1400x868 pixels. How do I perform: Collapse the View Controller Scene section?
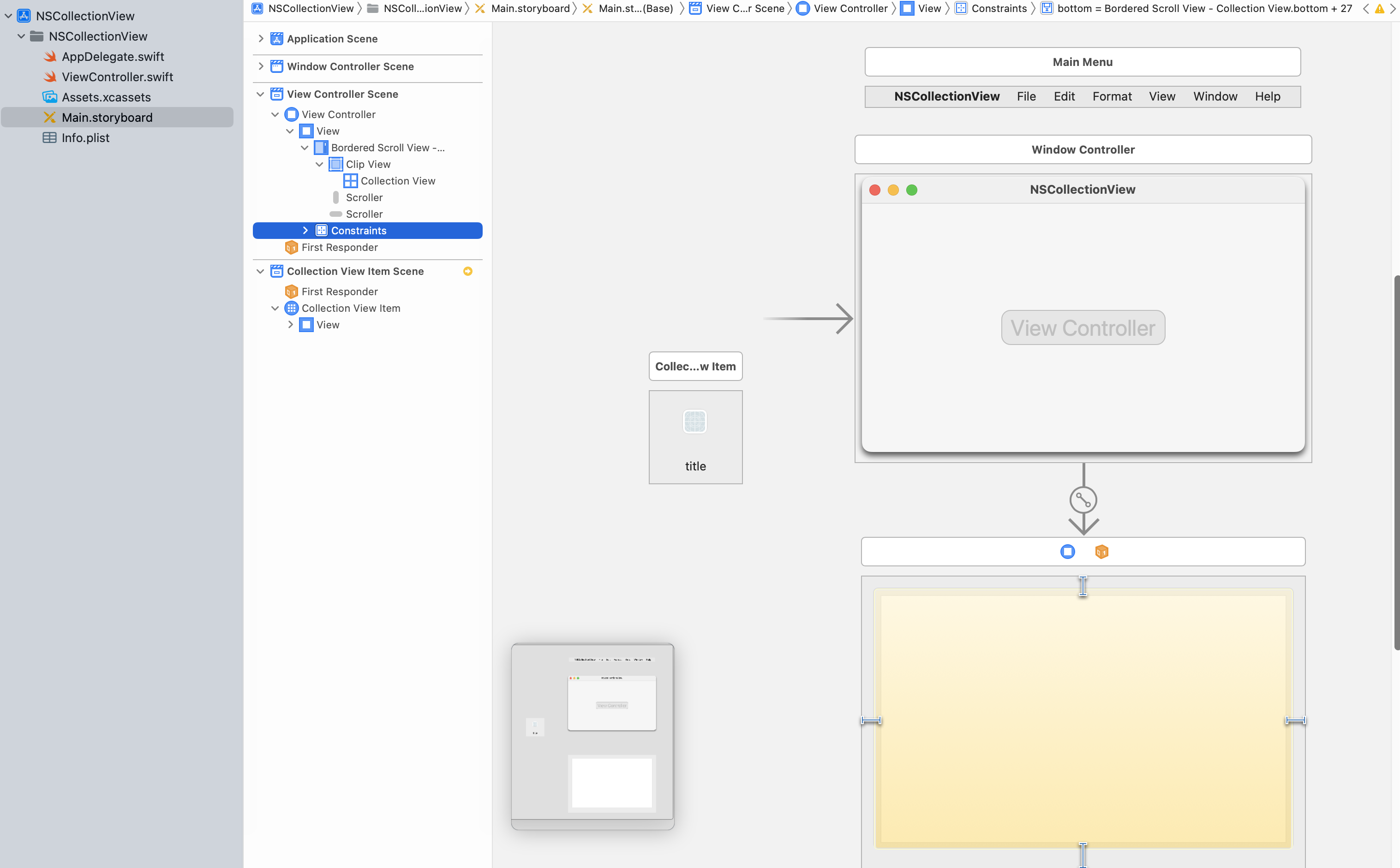(261, 94)
